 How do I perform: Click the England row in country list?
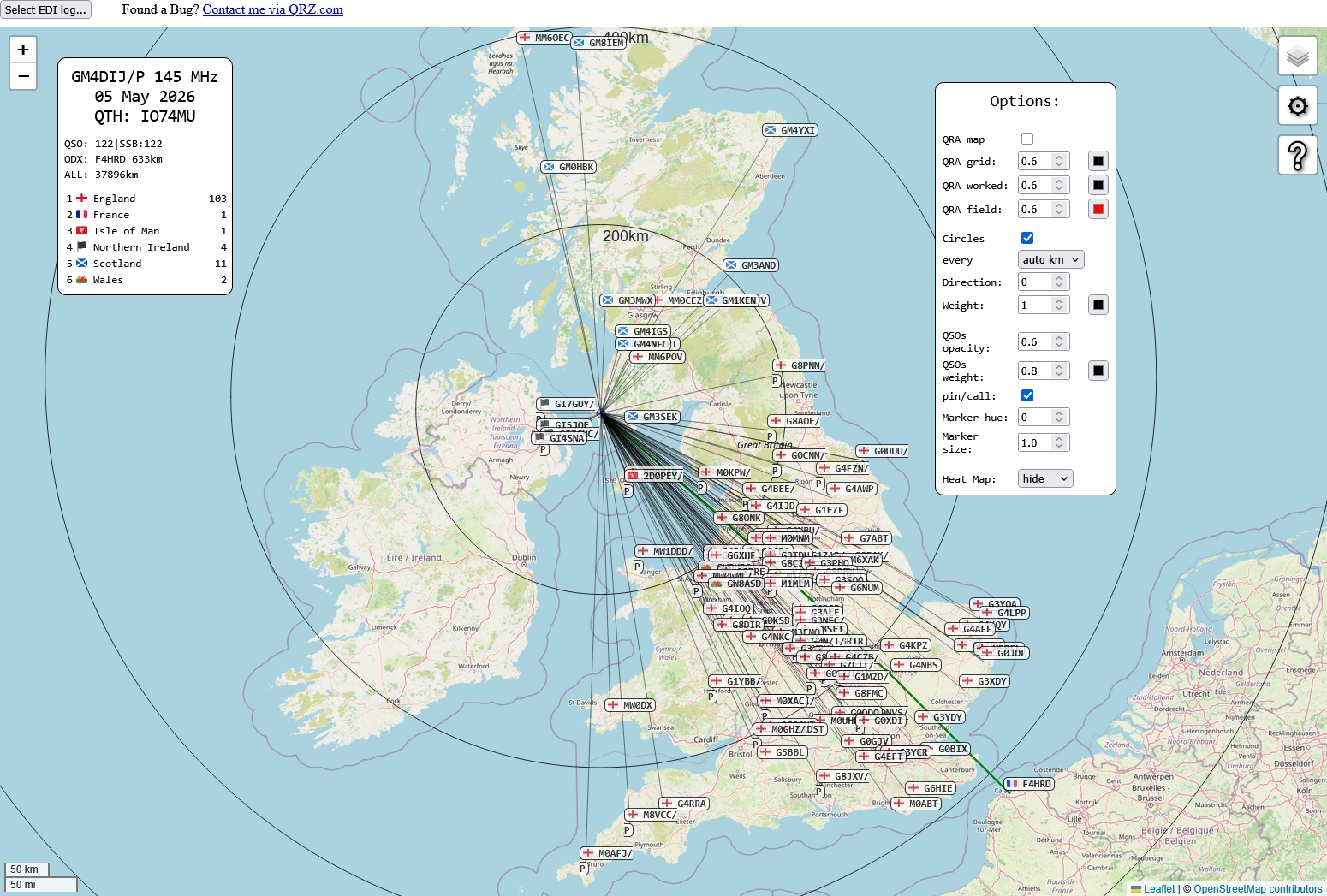(146, 199)
